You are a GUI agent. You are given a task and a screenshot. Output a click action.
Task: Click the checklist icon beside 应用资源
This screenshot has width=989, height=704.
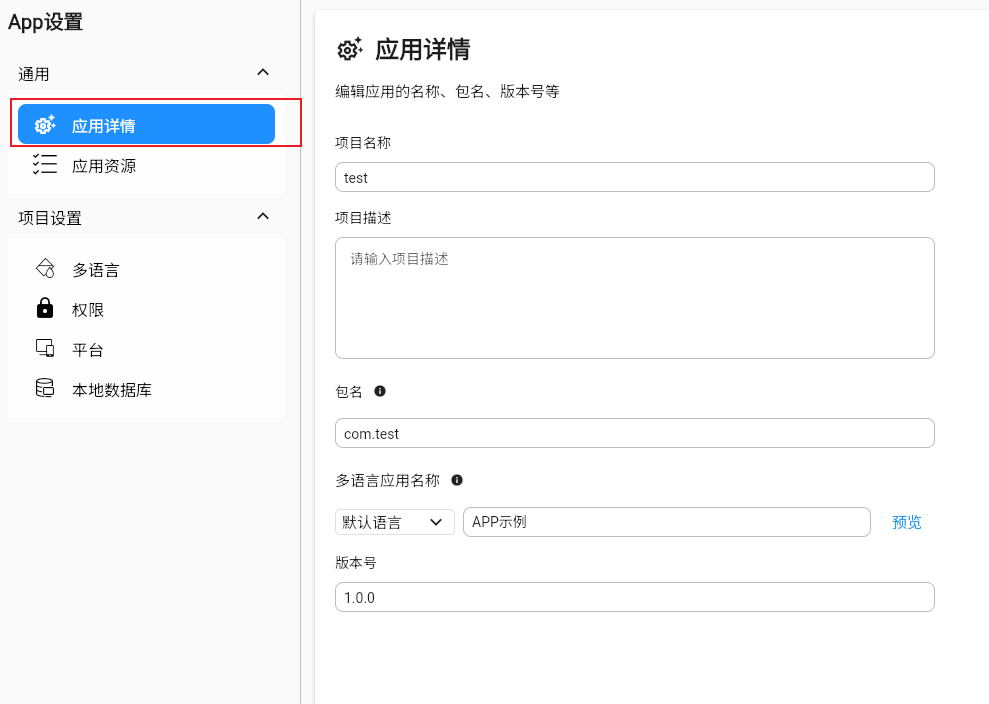[45, 164]
